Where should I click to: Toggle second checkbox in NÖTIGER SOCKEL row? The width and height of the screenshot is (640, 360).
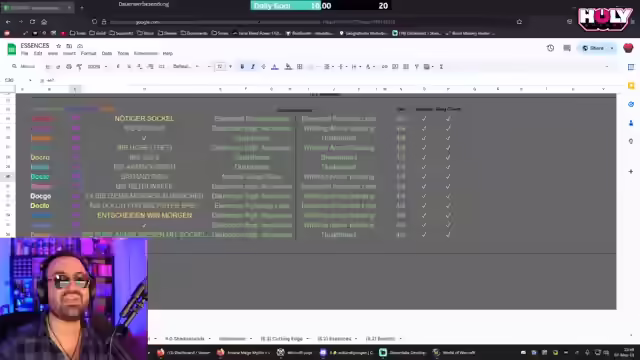pos(448,119)
